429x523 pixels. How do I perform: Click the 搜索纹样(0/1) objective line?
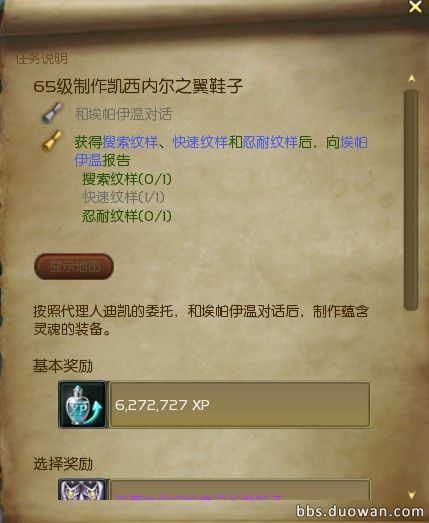tap(127, 179)
